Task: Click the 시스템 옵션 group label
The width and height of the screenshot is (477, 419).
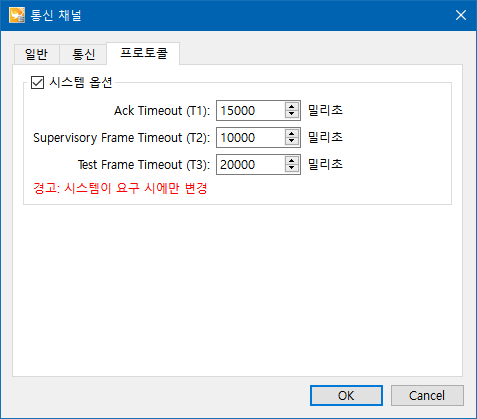Action: tap(81, 82)
